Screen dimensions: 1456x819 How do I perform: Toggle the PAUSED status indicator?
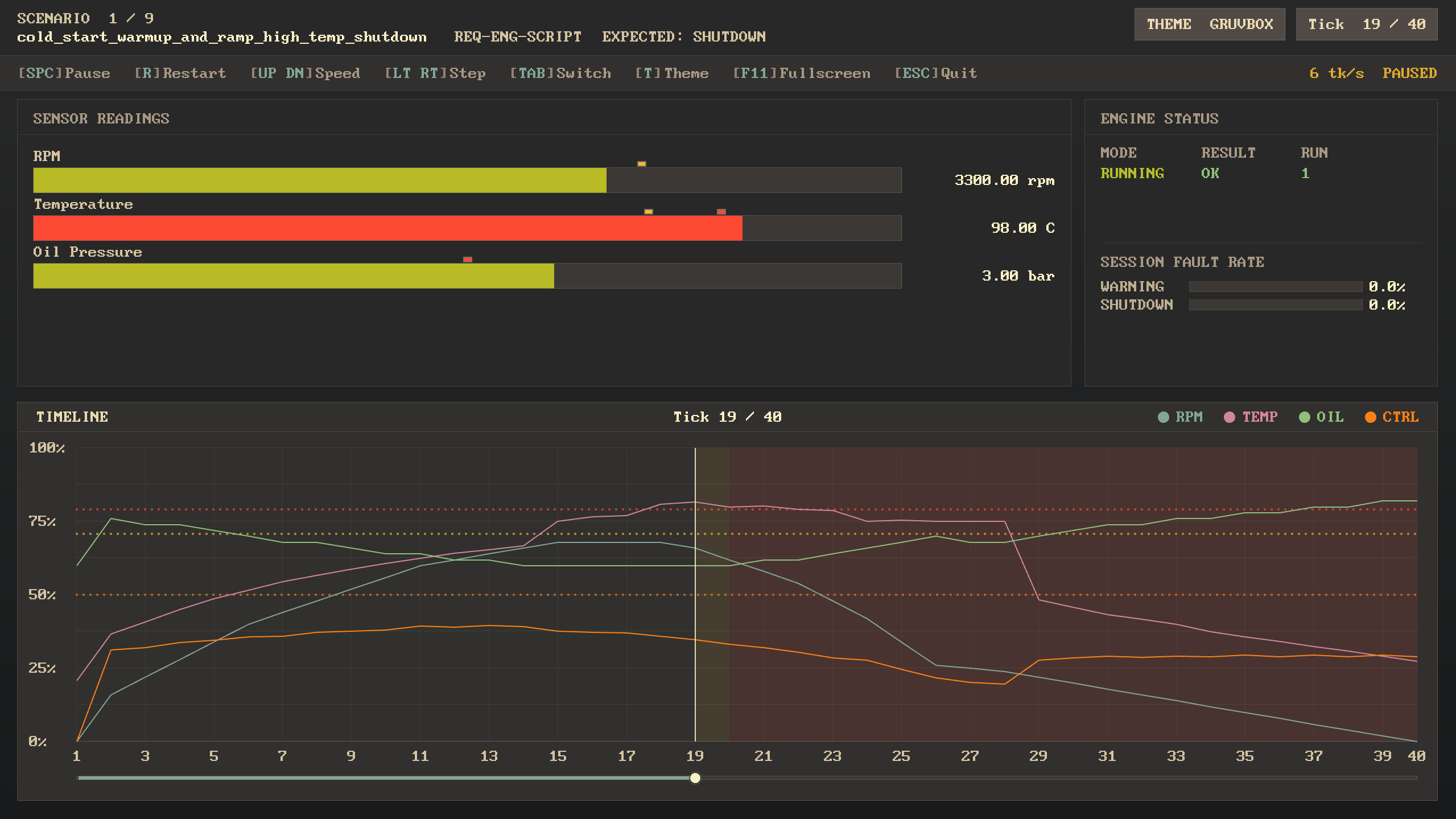(x=1409, y=73)
